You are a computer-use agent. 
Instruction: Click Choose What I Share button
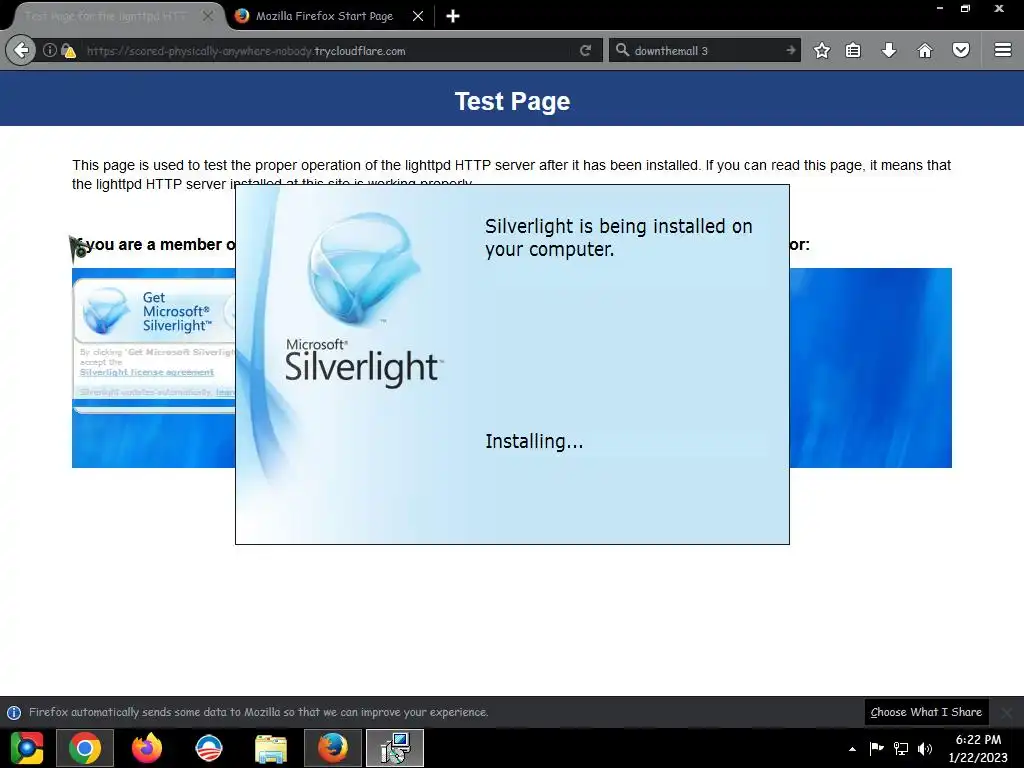pyautogui.click(x=926, y=712)
